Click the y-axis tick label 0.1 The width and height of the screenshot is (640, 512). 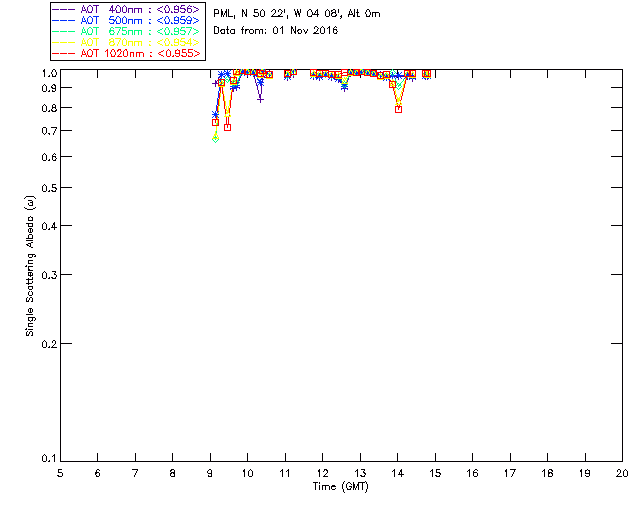49,459
